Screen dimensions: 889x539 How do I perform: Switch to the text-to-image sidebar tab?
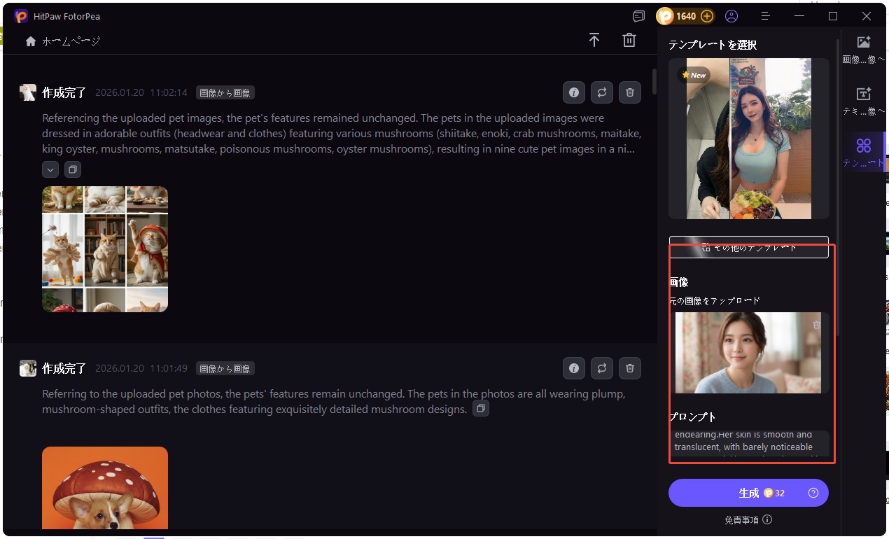(864, 100)
